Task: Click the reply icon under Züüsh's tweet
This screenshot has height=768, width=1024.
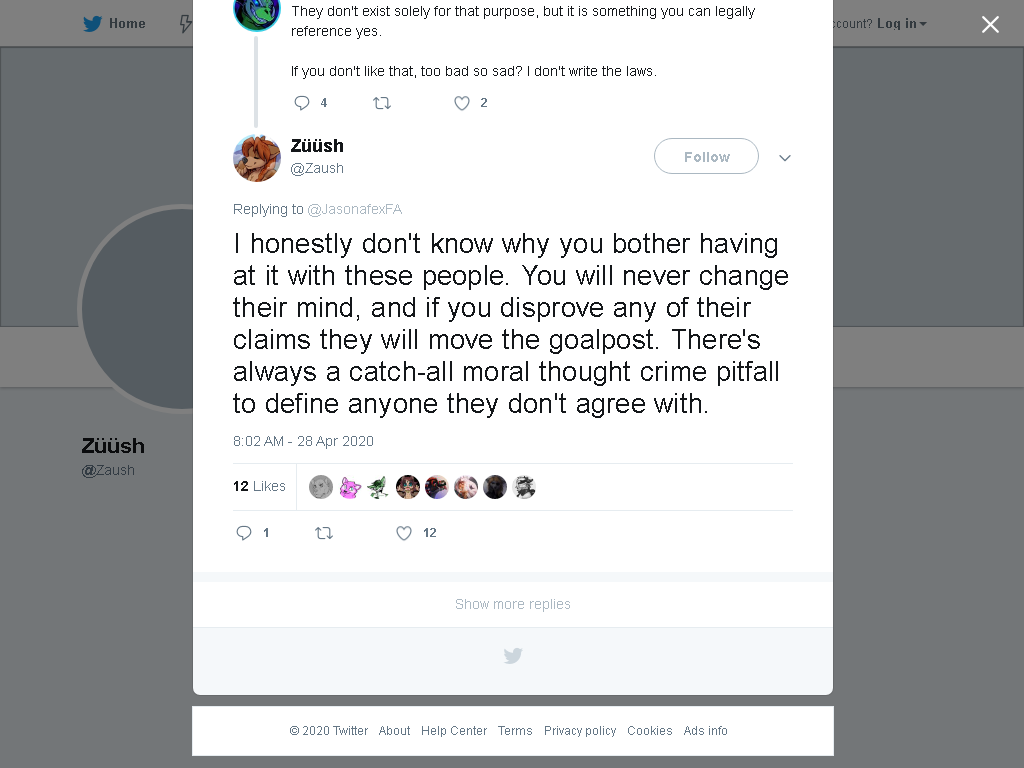Action: pos(244,533)
